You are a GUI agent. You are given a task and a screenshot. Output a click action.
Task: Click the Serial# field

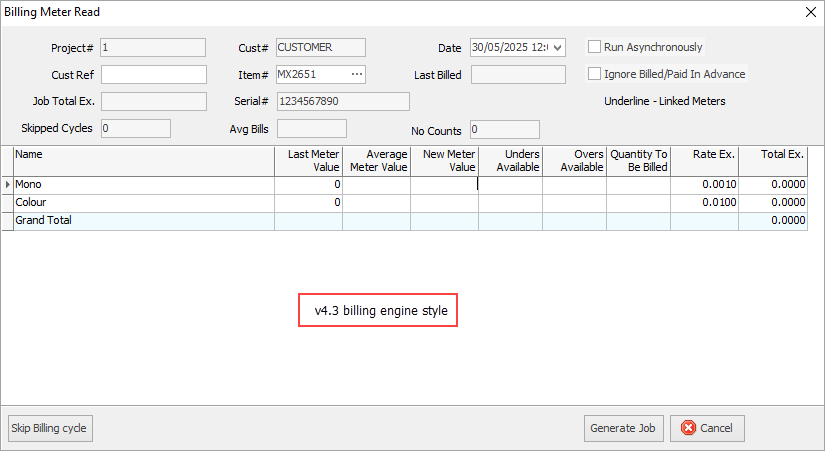point(343,102)
